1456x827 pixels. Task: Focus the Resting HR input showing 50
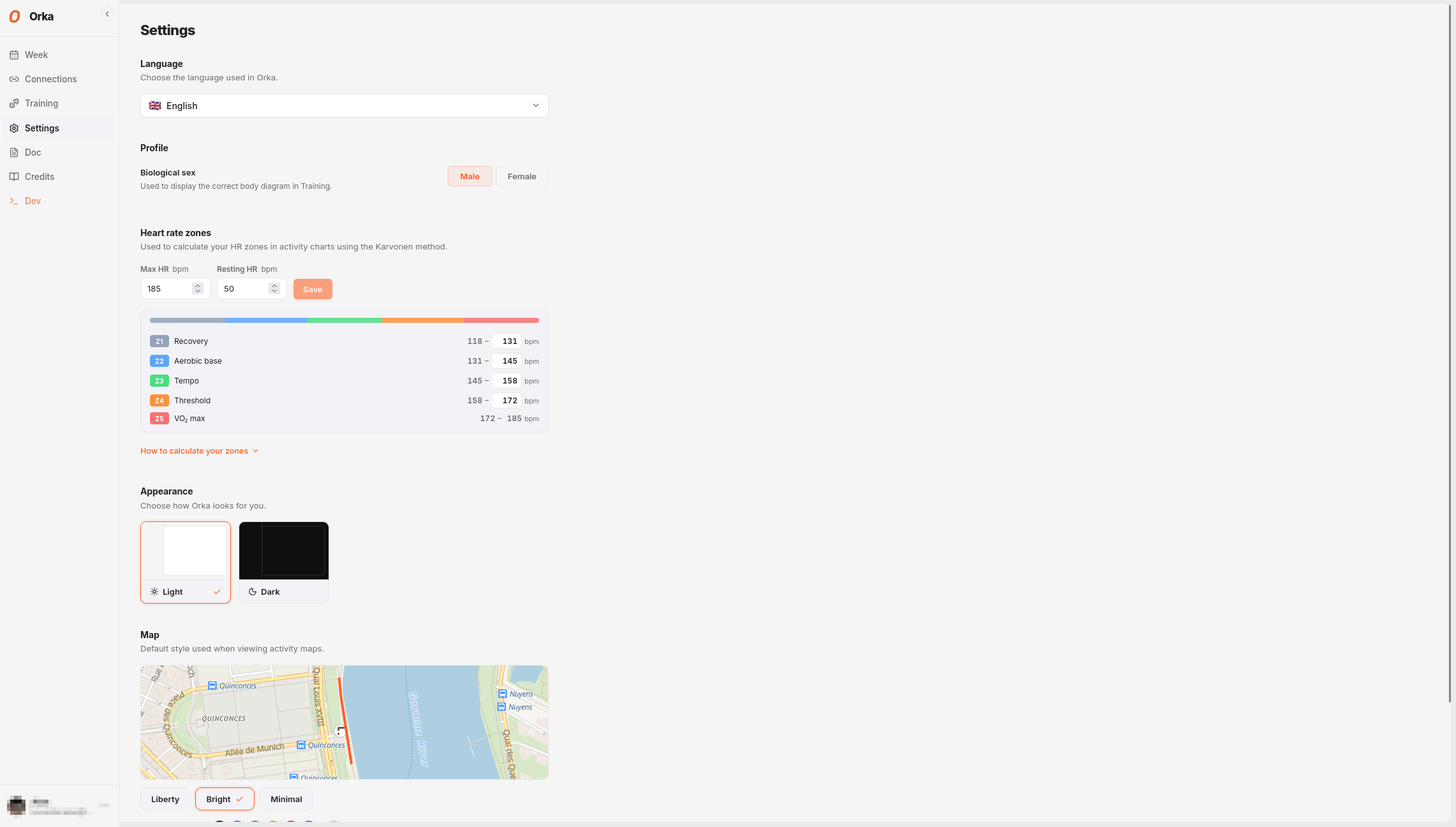click(x=252, y=289)
